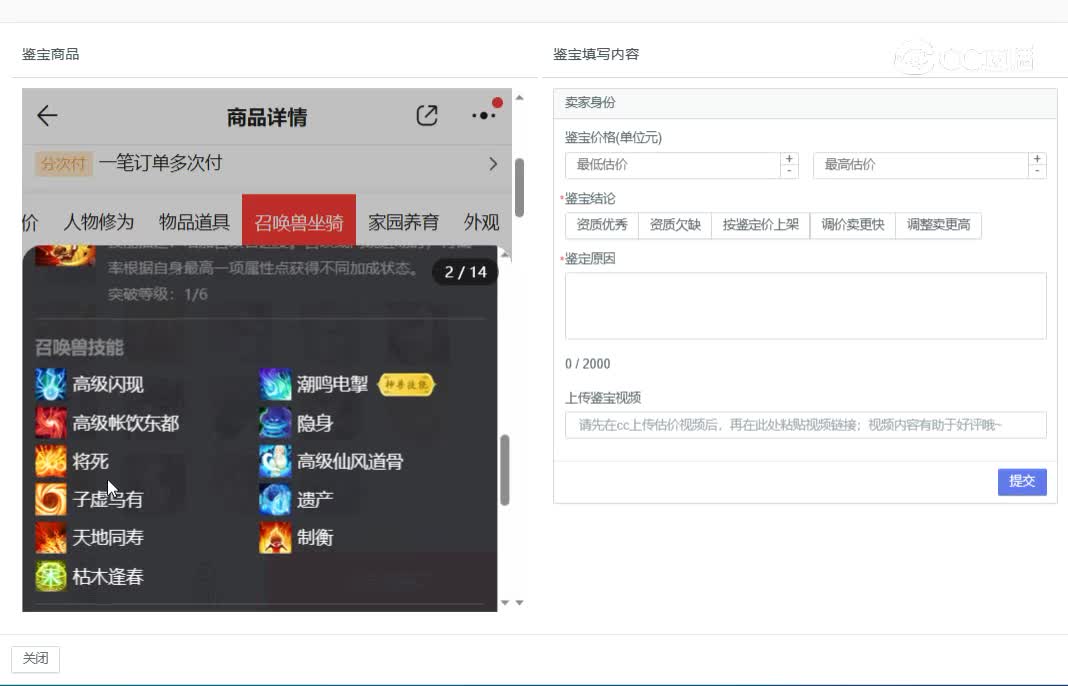
Task: Switch to 家园养育 tab
Action: [403, 222]
